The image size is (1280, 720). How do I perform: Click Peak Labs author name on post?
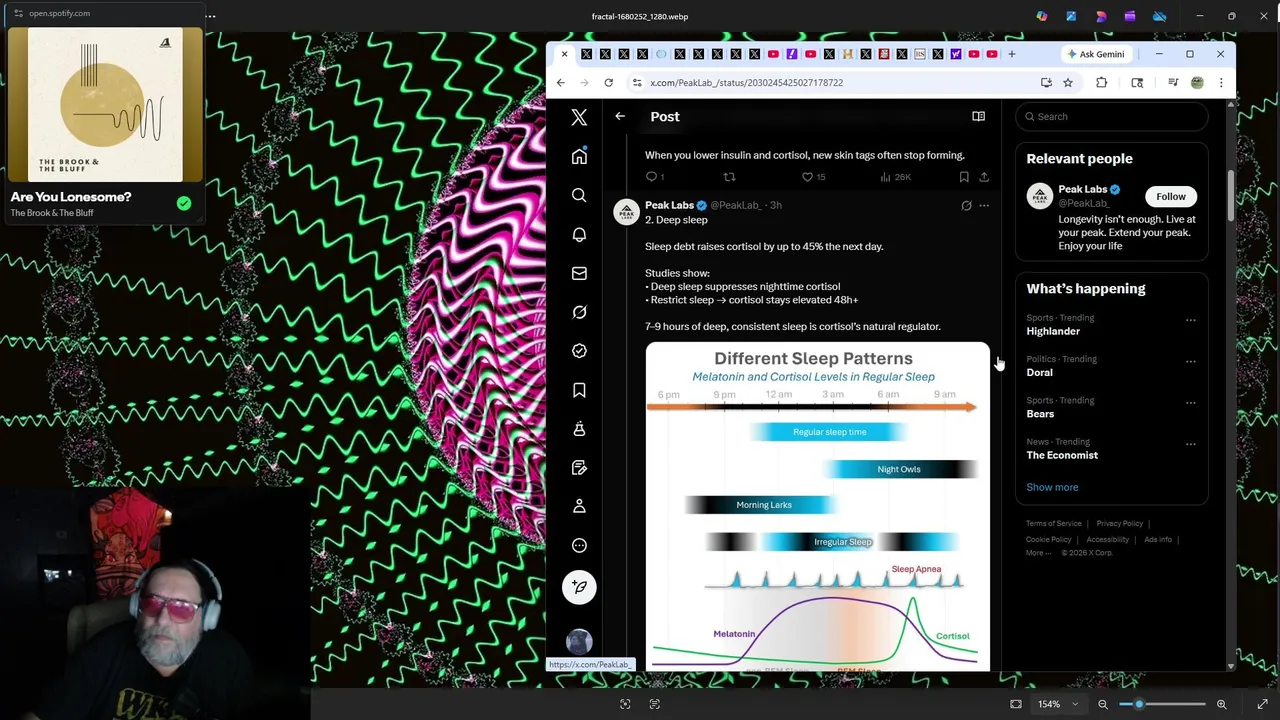pos(669,205)
